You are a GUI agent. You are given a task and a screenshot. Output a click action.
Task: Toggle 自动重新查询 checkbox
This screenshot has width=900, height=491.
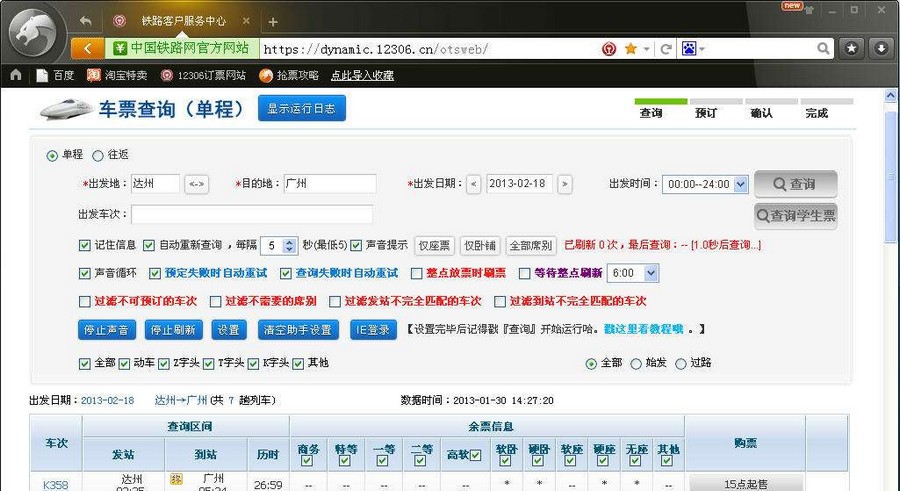pyautogui.click(x=149, y=245)
